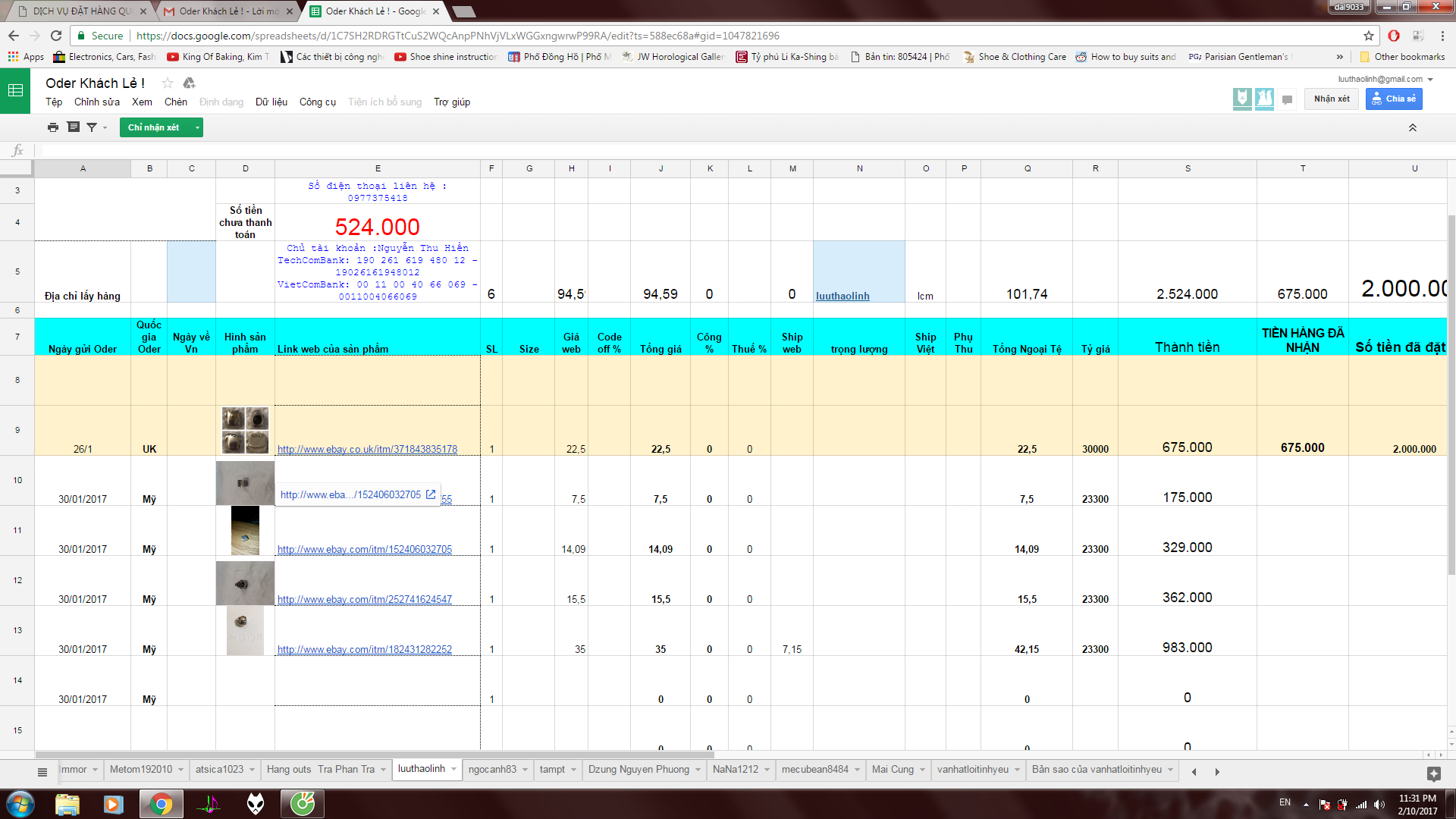Collapse the toolbar with double chevron
The width and height of the screenshot is (1456, 819).
click(x=1413, y=127)
